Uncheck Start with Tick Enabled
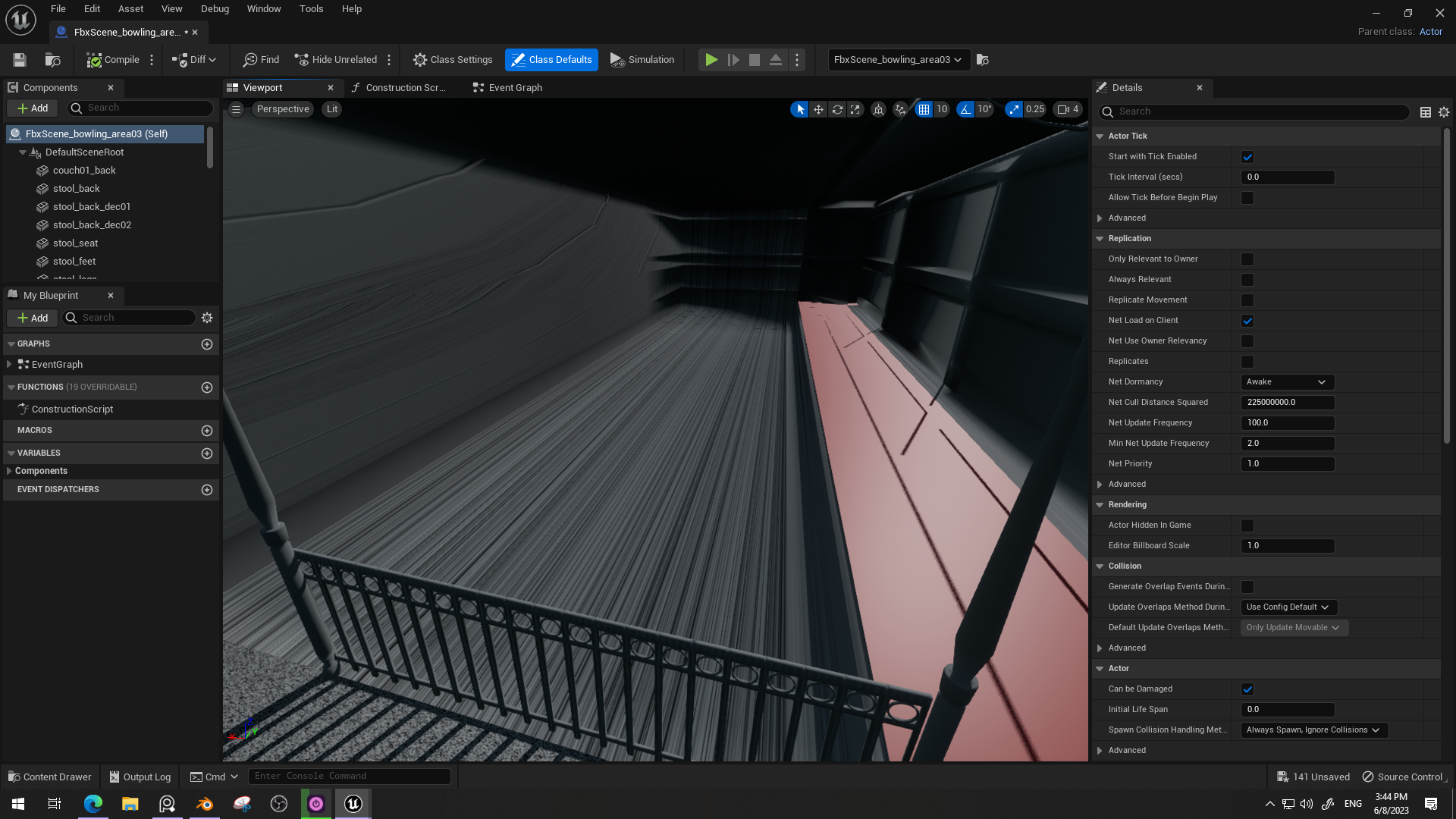The width and height of the screenshot is (1456, 819). point(1247,157)
